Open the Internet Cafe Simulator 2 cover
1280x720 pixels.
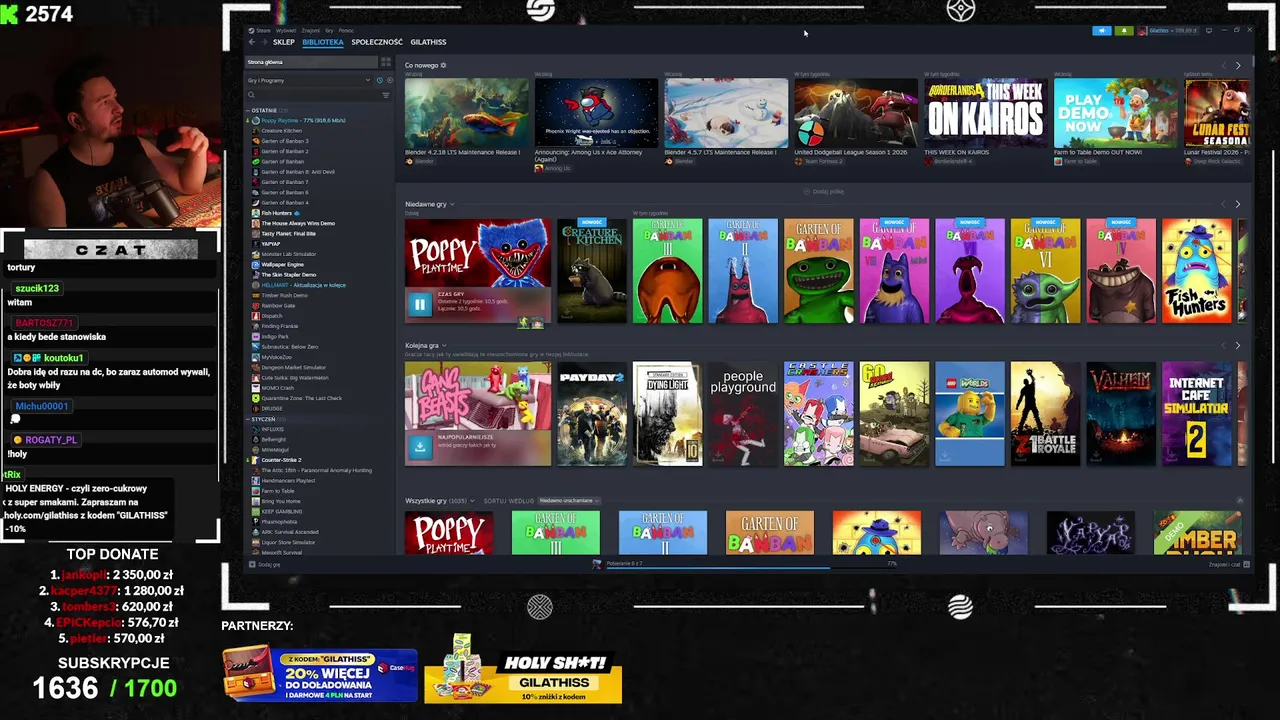(x=1197, y=414)
